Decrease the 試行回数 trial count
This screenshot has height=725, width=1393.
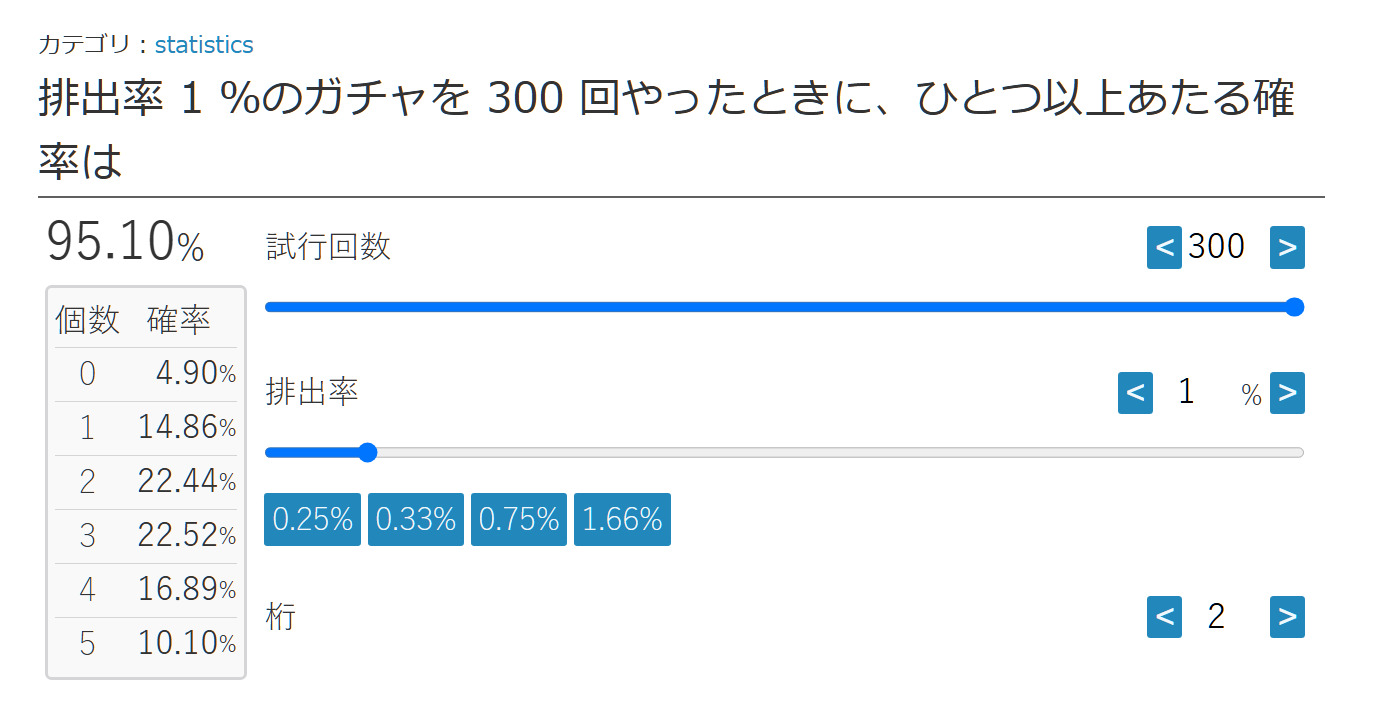(1164, 248)
